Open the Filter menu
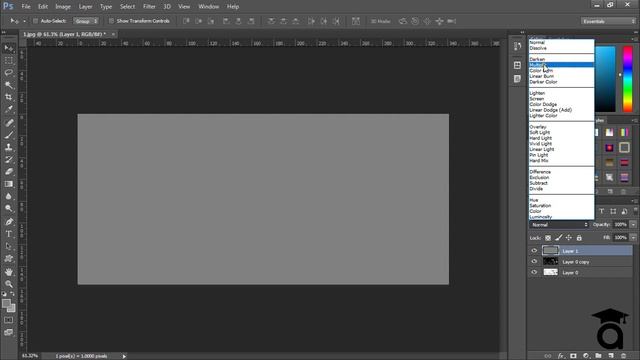This screenshot has width=640, height=360. pyautogui.click(x=149, y=7)
